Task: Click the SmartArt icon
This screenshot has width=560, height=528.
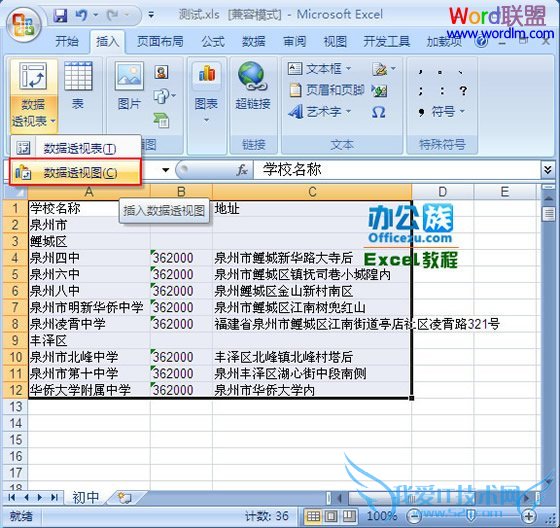Action: pos(161,120)
